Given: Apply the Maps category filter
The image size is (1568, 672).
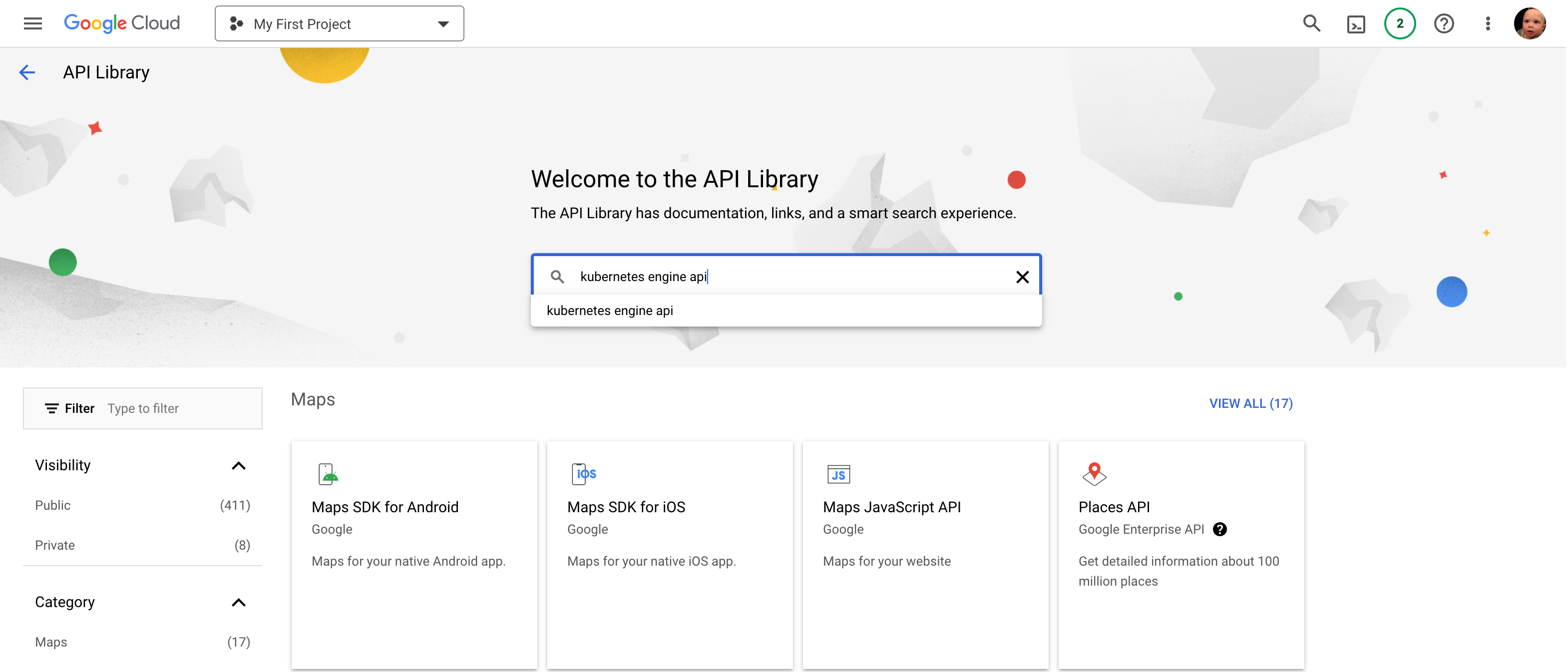Looking at the screenshot, I should click(x=50, y=642).
